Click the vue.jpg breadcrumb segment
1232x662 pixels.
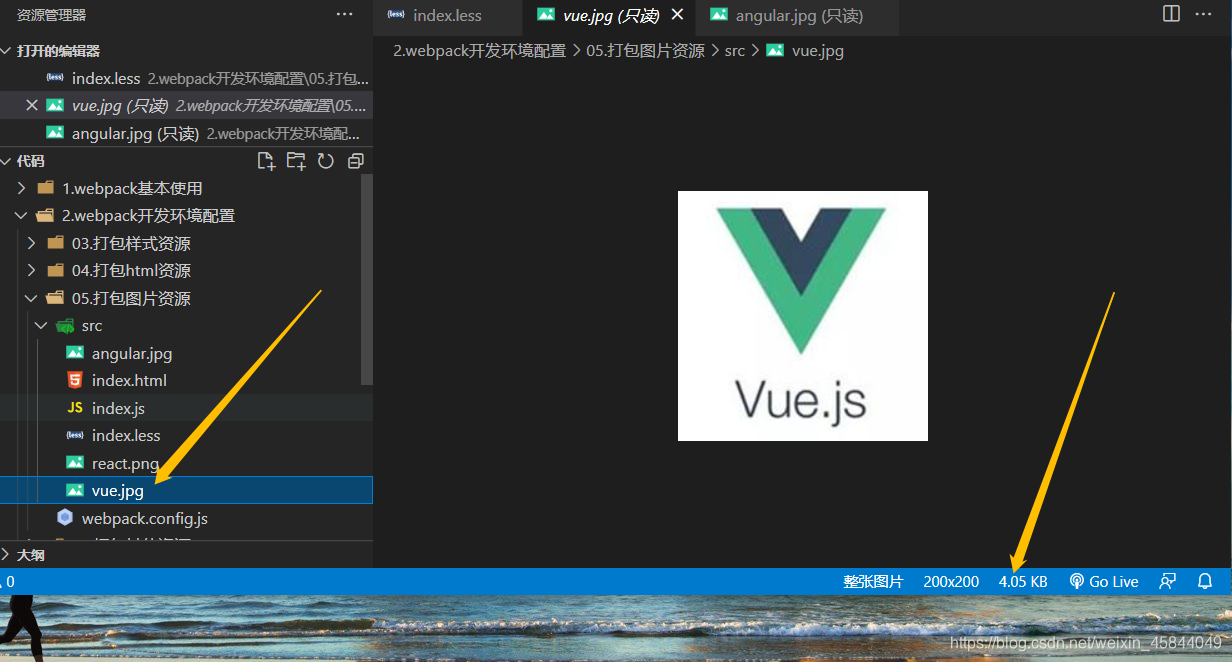[x=805, y=50]
